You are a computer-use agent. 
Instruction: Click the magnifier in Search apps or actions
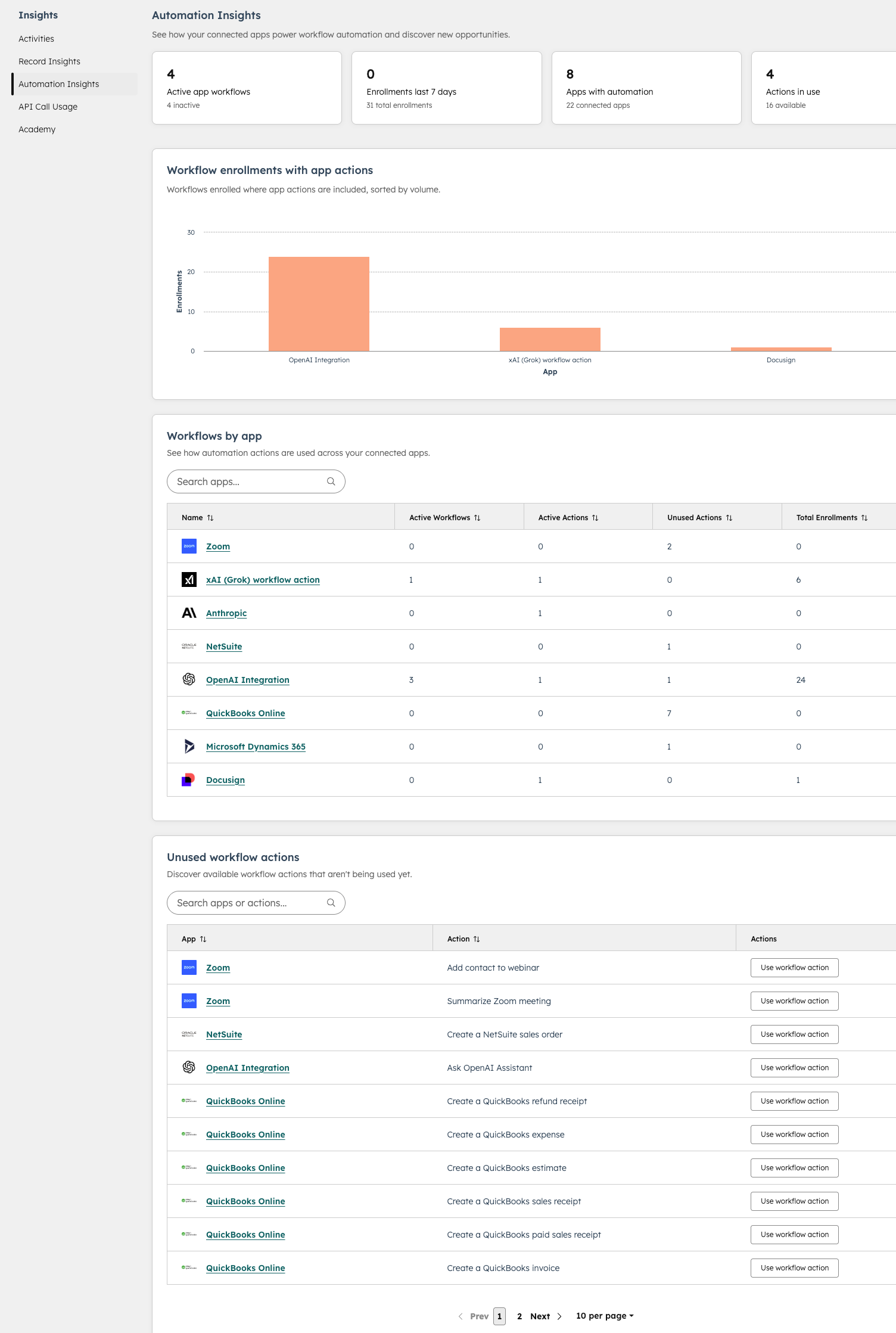[x=331, y=903]
